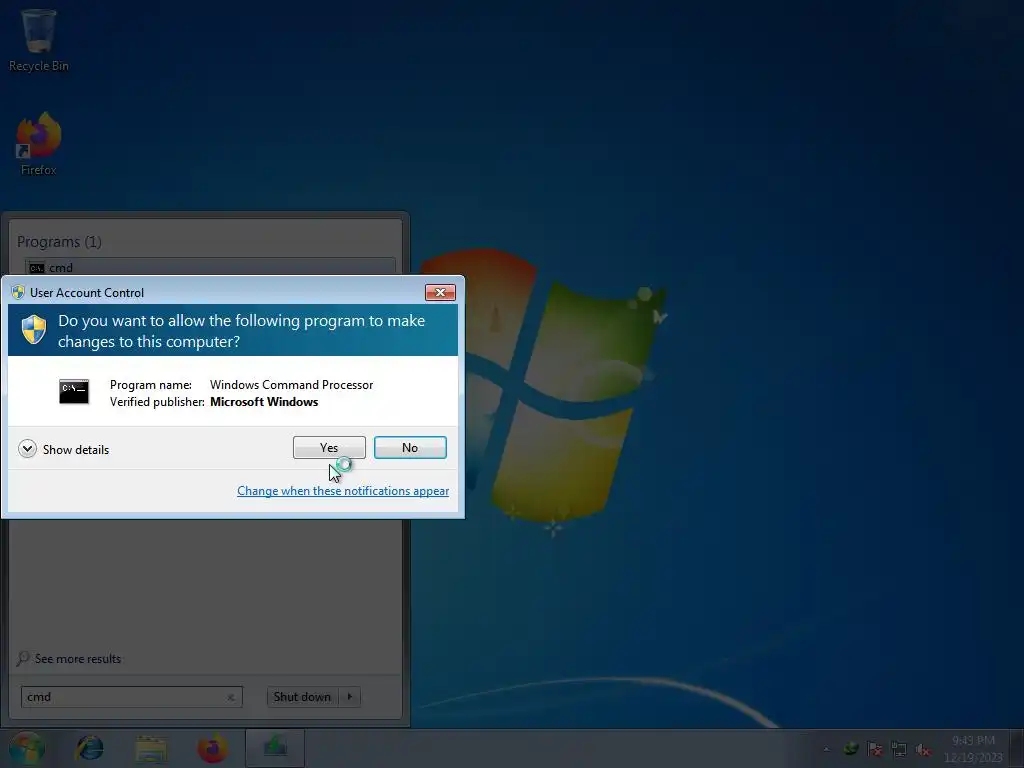Expand Shut down options arrow

(x=350, y=697)
